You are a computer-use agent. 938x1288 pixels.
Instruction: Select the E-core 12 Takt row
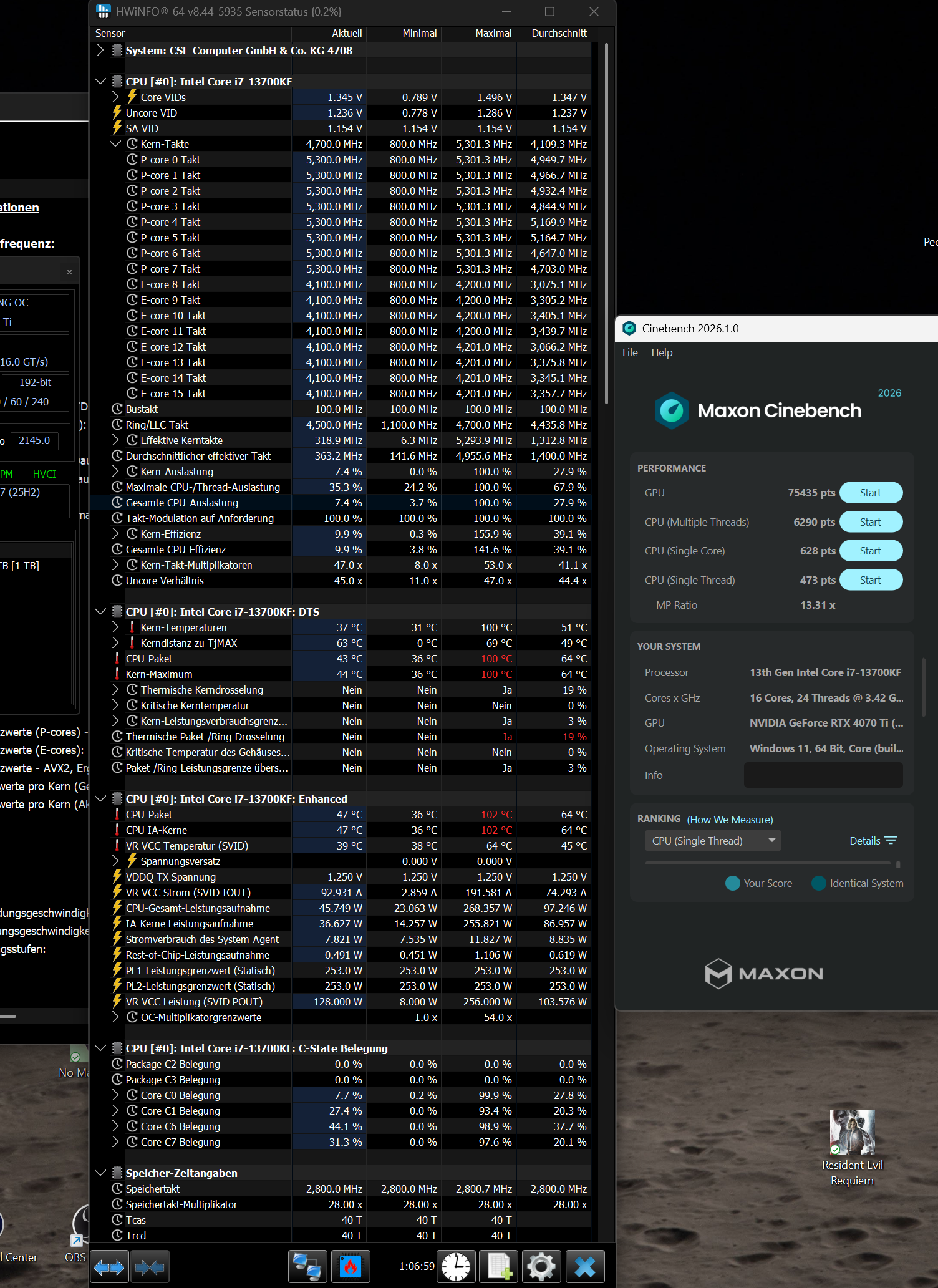point(341,347)
